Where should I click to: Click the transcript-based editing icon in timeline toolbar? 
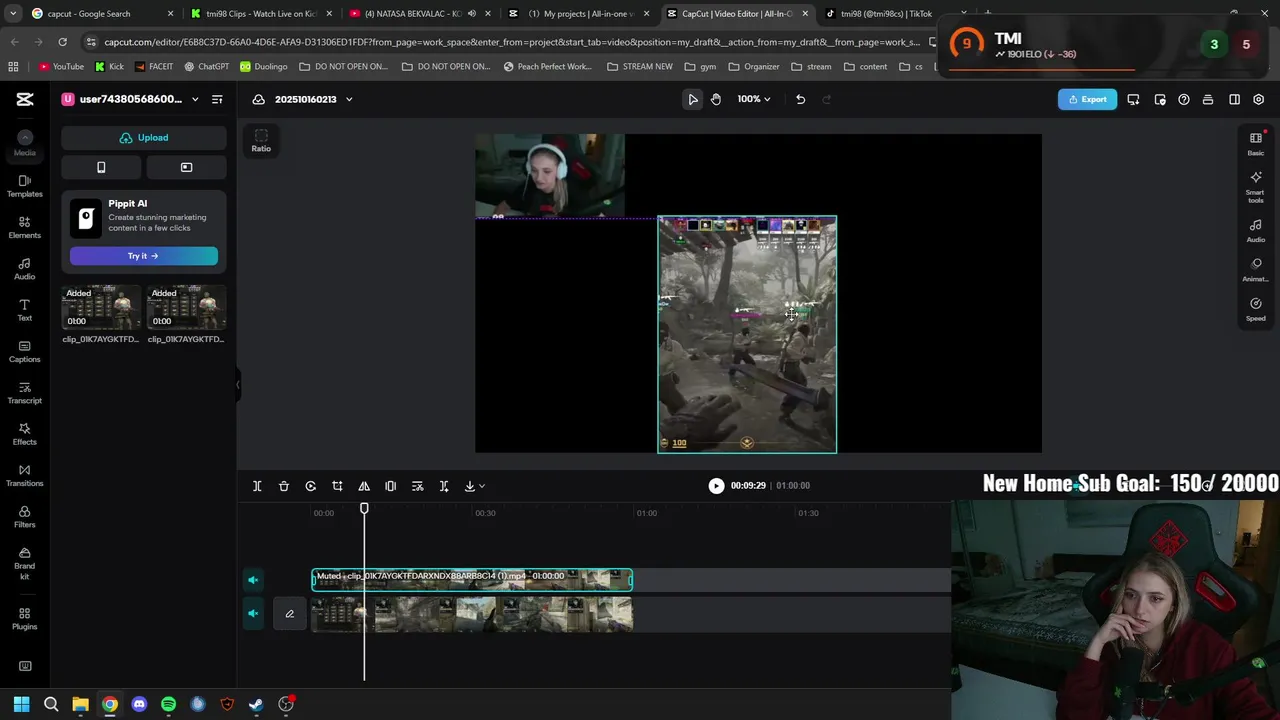417,486
